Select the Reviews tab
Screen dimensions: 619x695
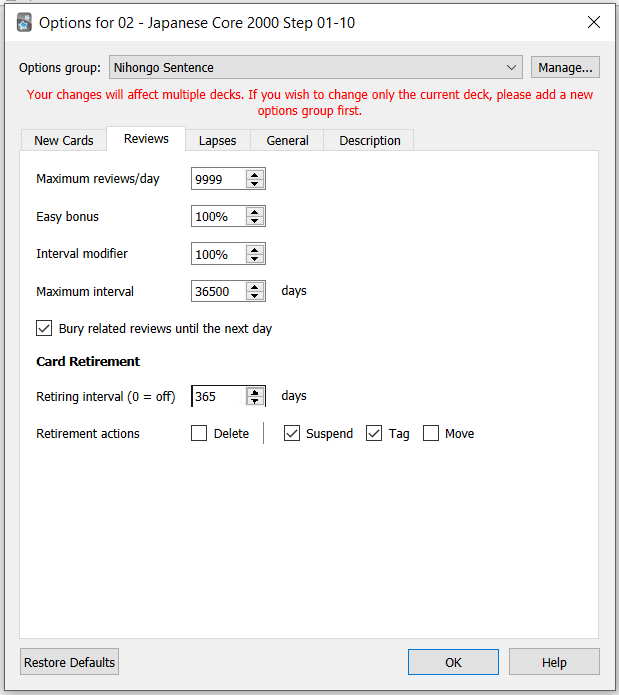pos(146,139)
